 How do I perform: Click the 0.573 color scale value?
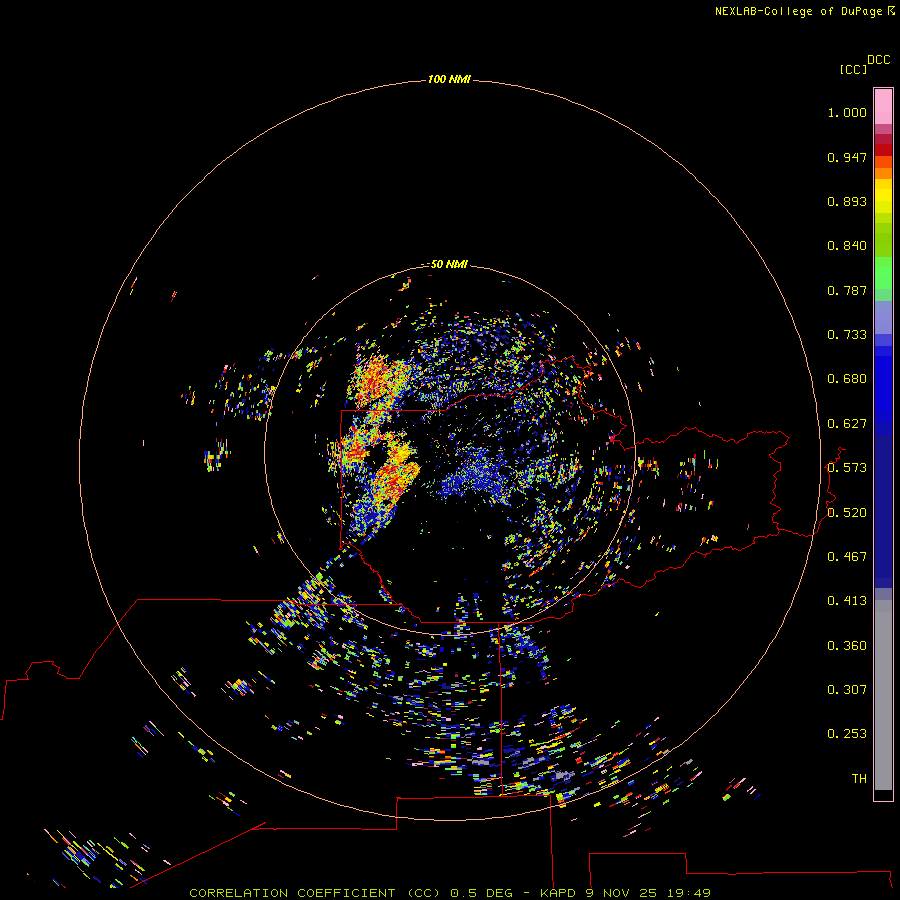pyautogui.click(x=847, y=468)
